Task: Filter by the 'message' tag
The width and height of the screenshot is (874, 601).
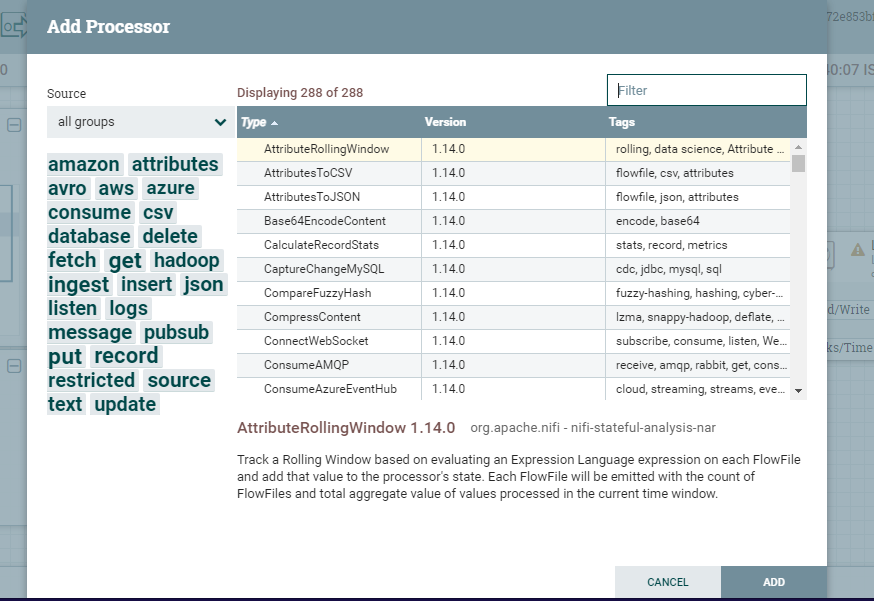Action: click(x=90, y=332)
